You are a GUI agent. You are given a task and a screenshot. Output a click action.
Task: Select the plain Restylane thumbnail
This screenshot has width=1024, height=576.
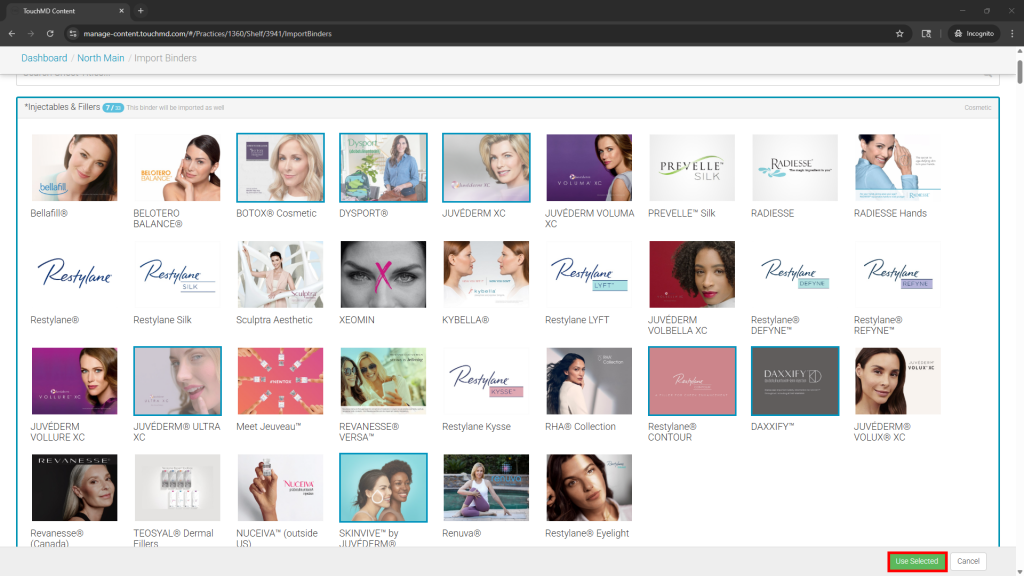click(x=74, y=274)
